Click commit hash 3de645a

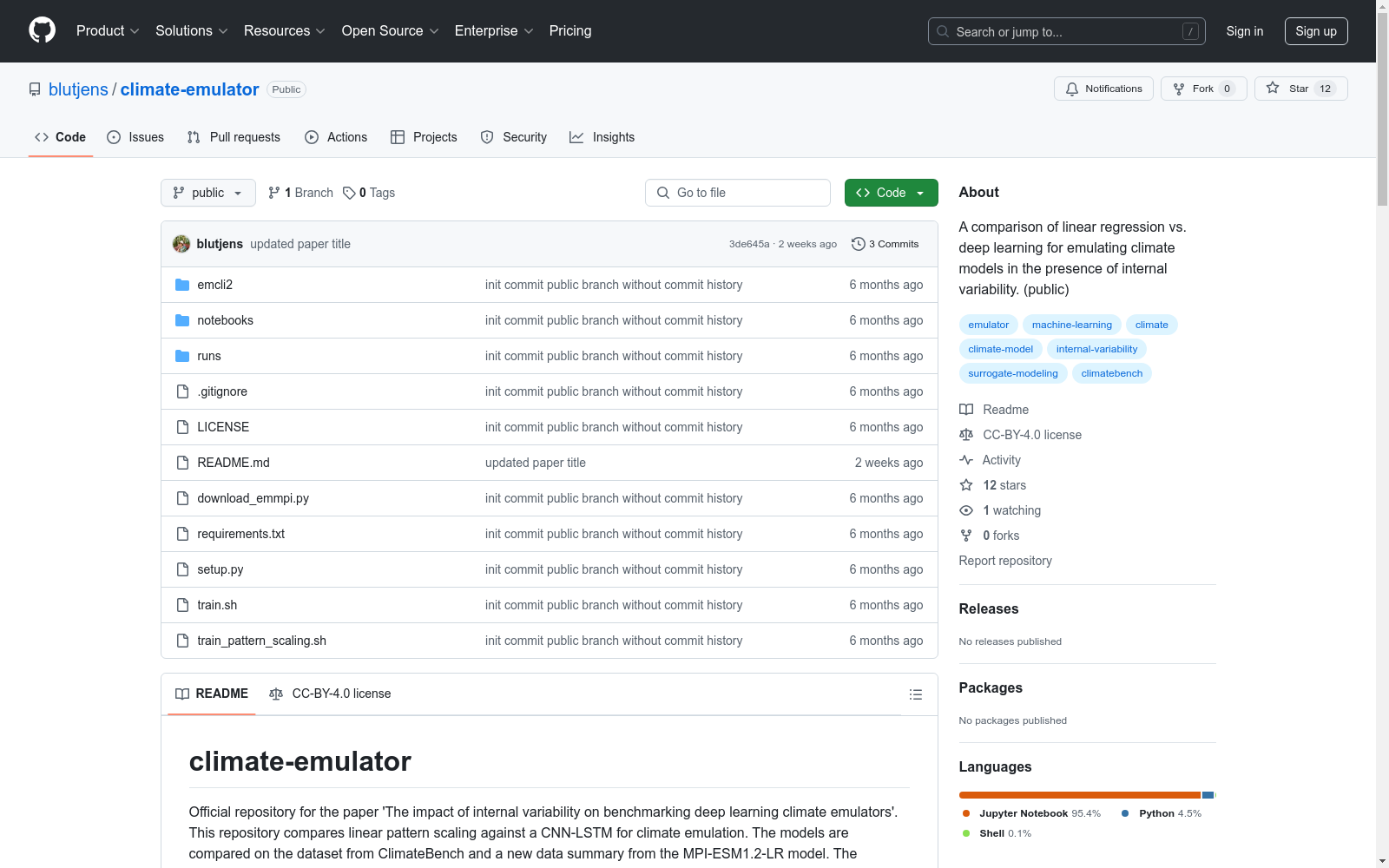[x=749, y=244]
